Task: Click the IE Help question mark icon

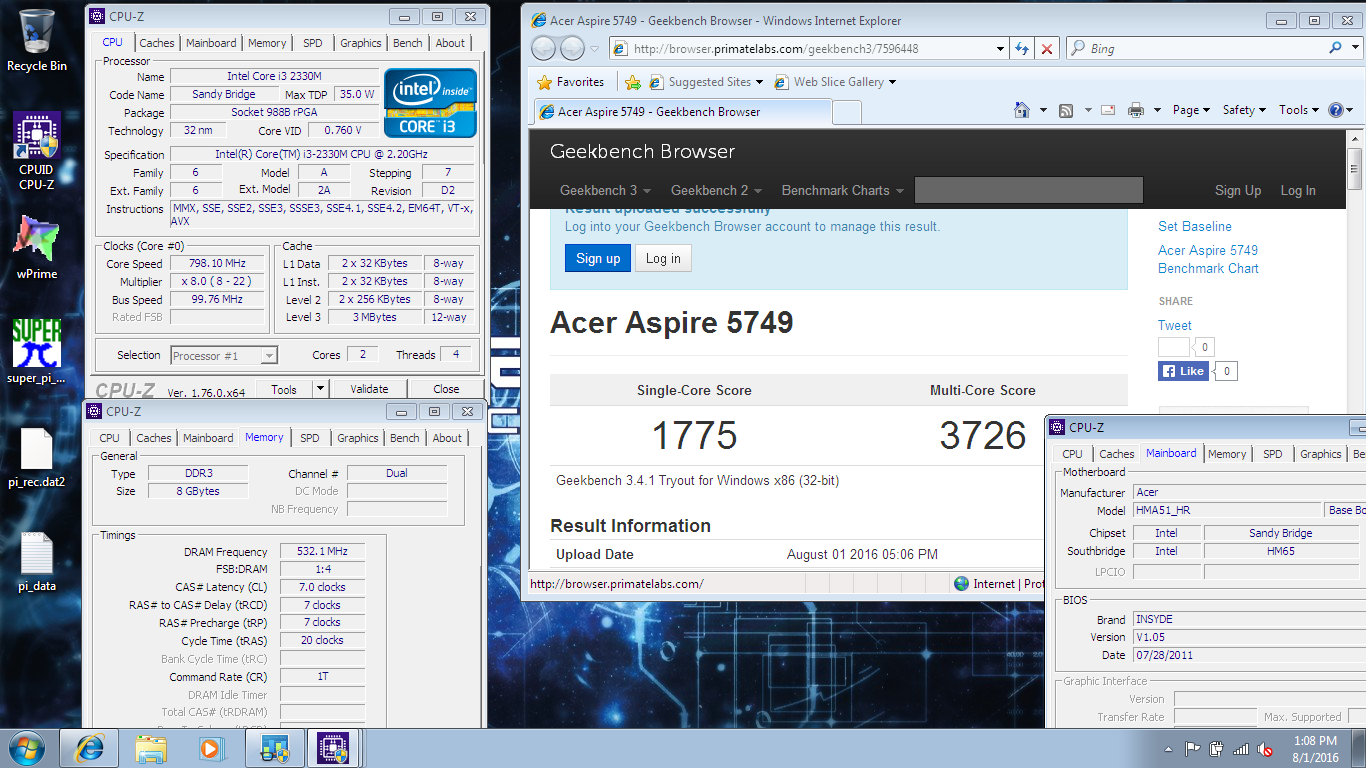Action: tap(1337, 110)
